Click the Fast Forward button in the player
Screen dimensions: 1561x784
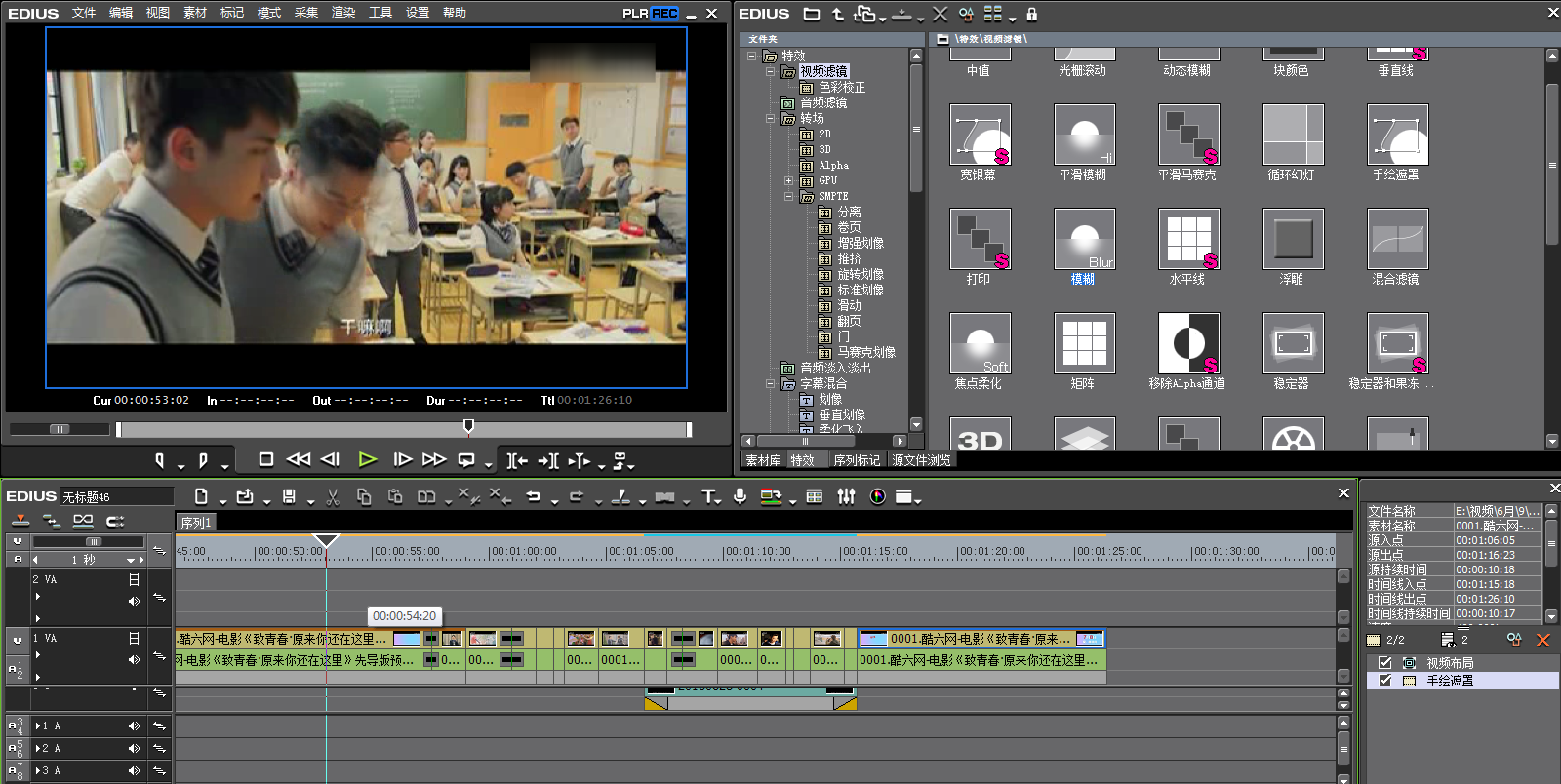[x=434, y=459]
